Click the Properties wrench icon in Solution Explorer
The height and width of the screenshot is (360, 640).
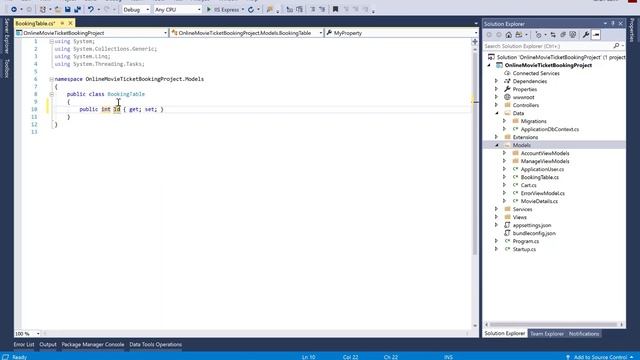[x=586, y=35]
